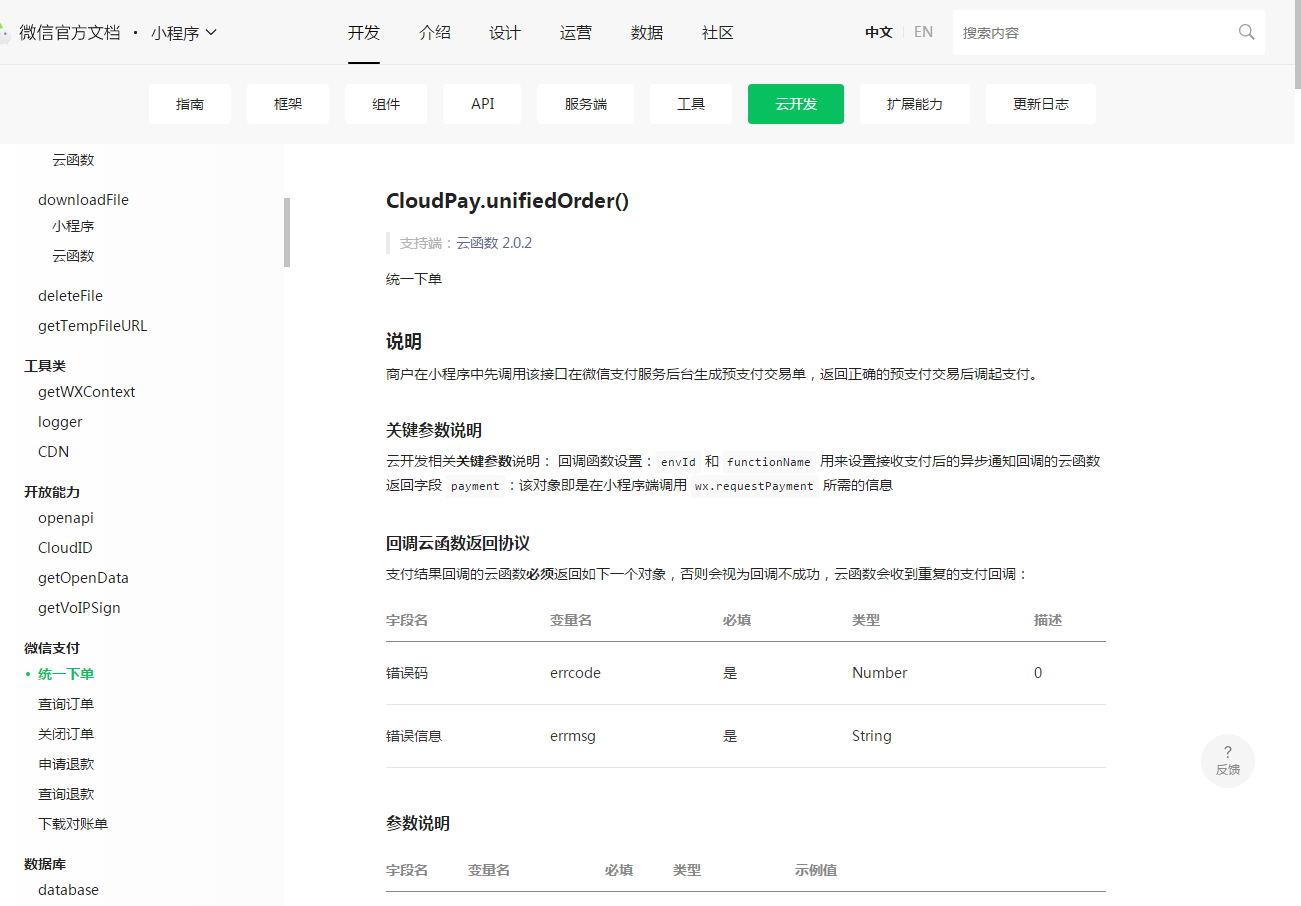Click the wx.requestPayment inline code
Viewport: 1301px width, 906px height.
click(754, 486)
